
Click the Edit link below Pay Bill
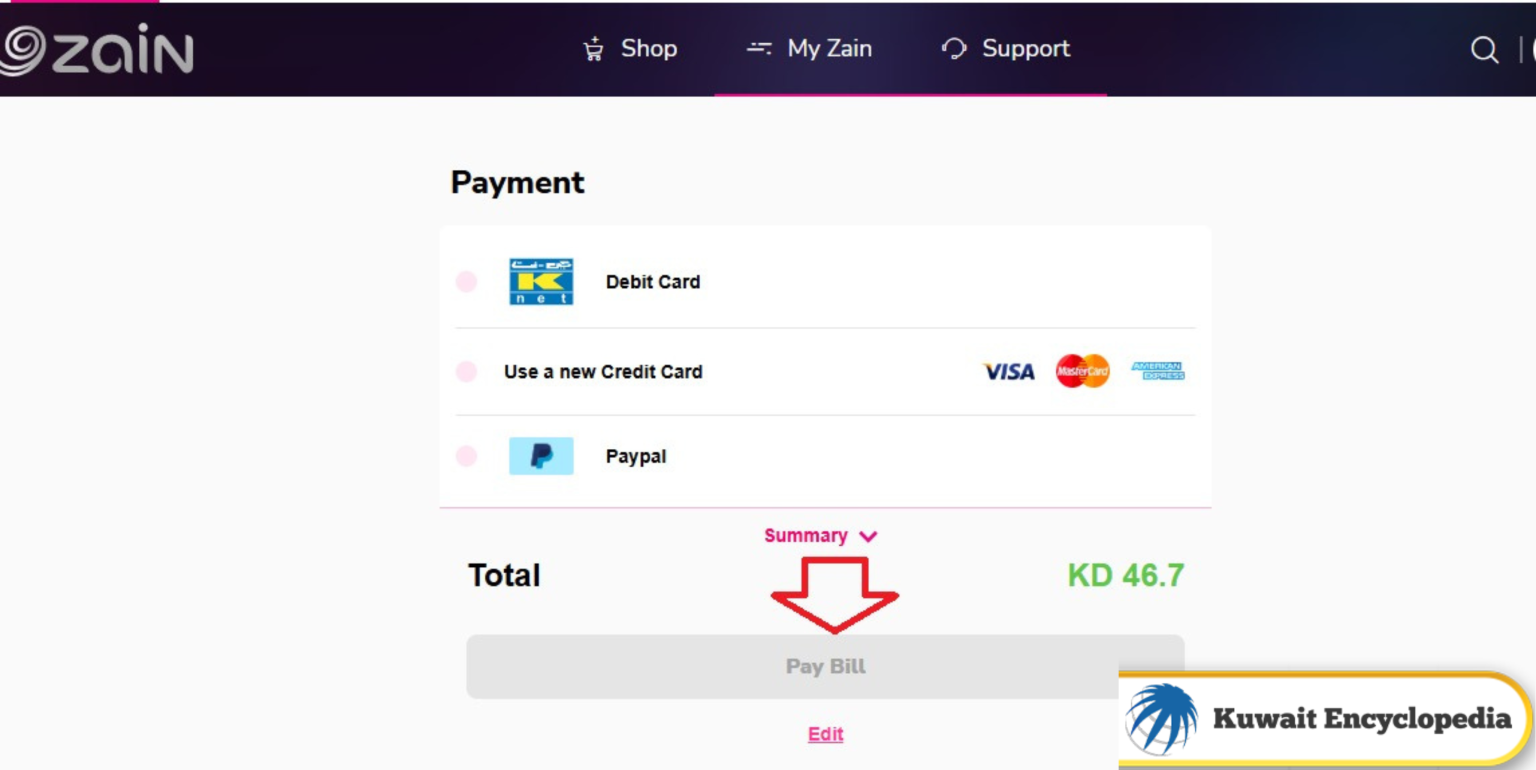[x=825, y=734]
